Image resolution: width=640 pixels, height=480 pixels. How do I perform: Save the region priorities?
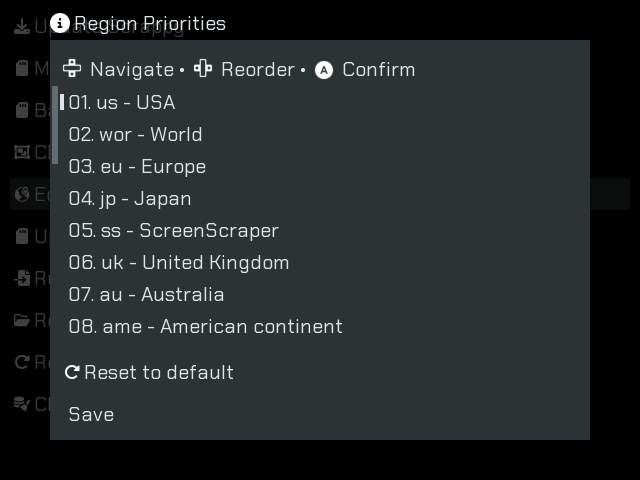(91, 414)
